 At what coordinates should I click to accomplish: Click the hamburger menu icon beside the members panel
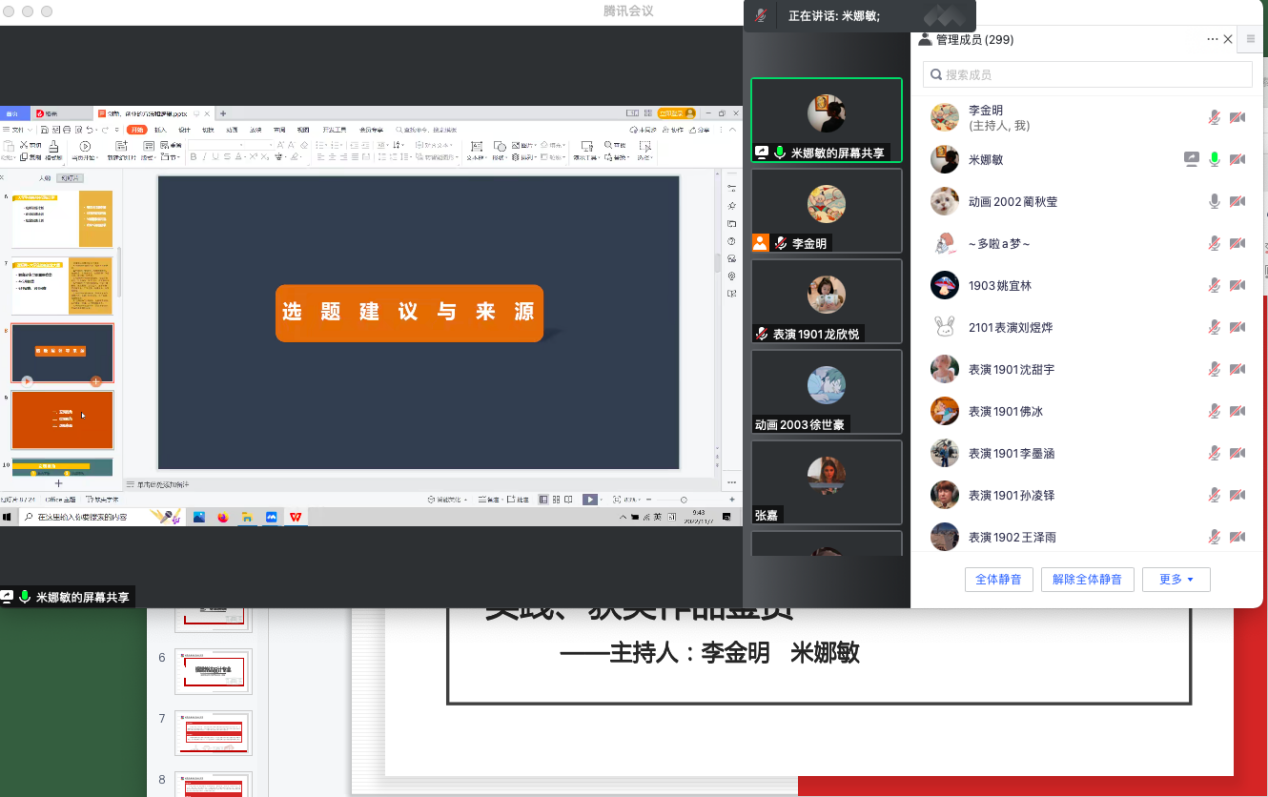[x=1250, y=39]
